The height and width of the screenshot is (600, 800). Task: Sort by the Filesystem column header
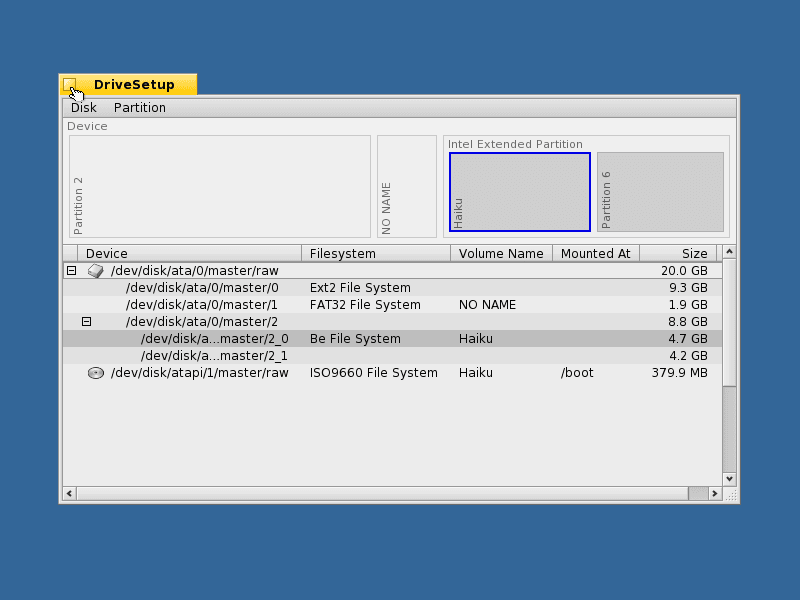pyautogui.click(x=376, y=254)
